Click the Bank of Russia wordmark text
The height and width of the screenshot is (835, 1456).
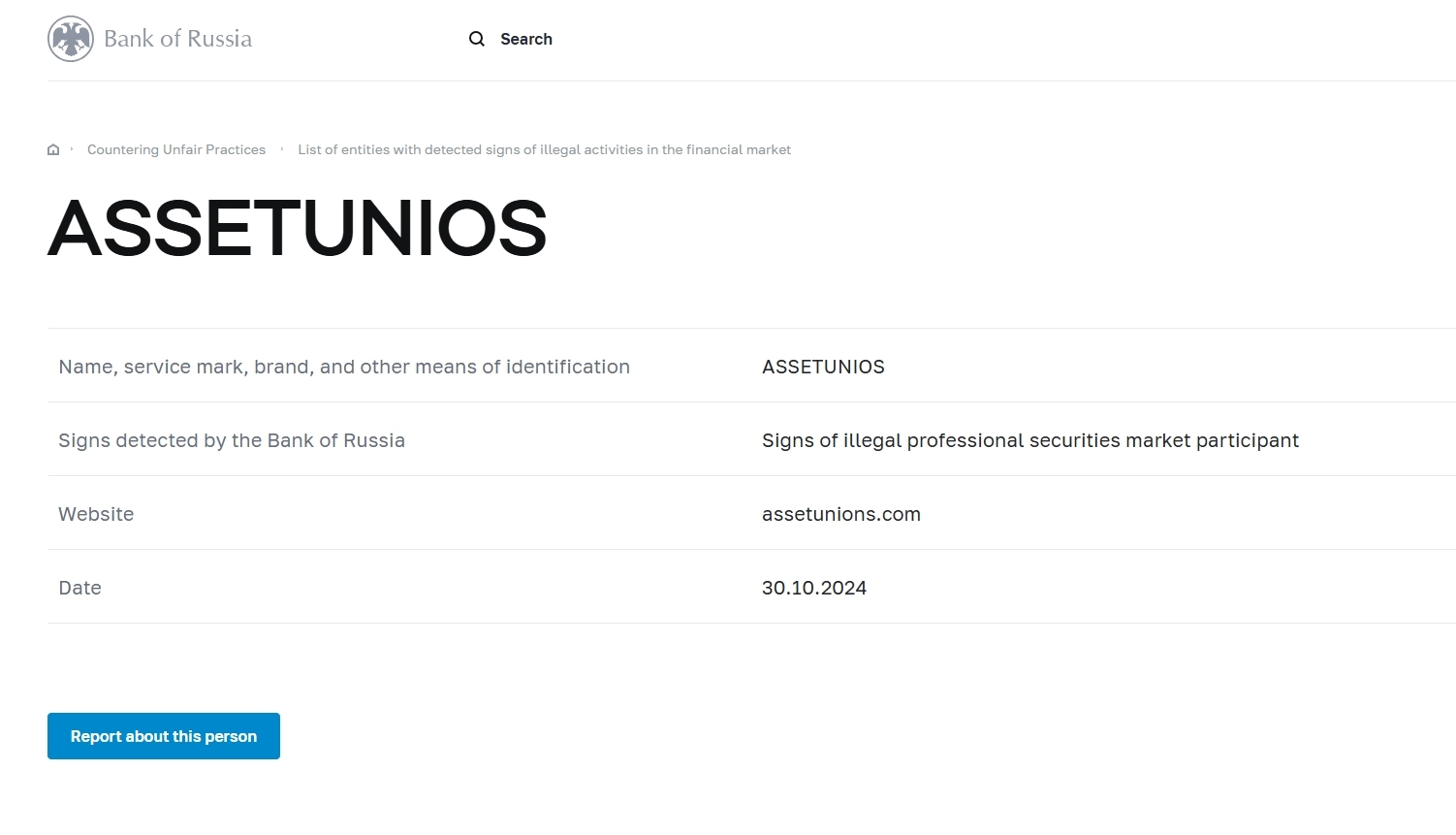(x=177, y=39)
